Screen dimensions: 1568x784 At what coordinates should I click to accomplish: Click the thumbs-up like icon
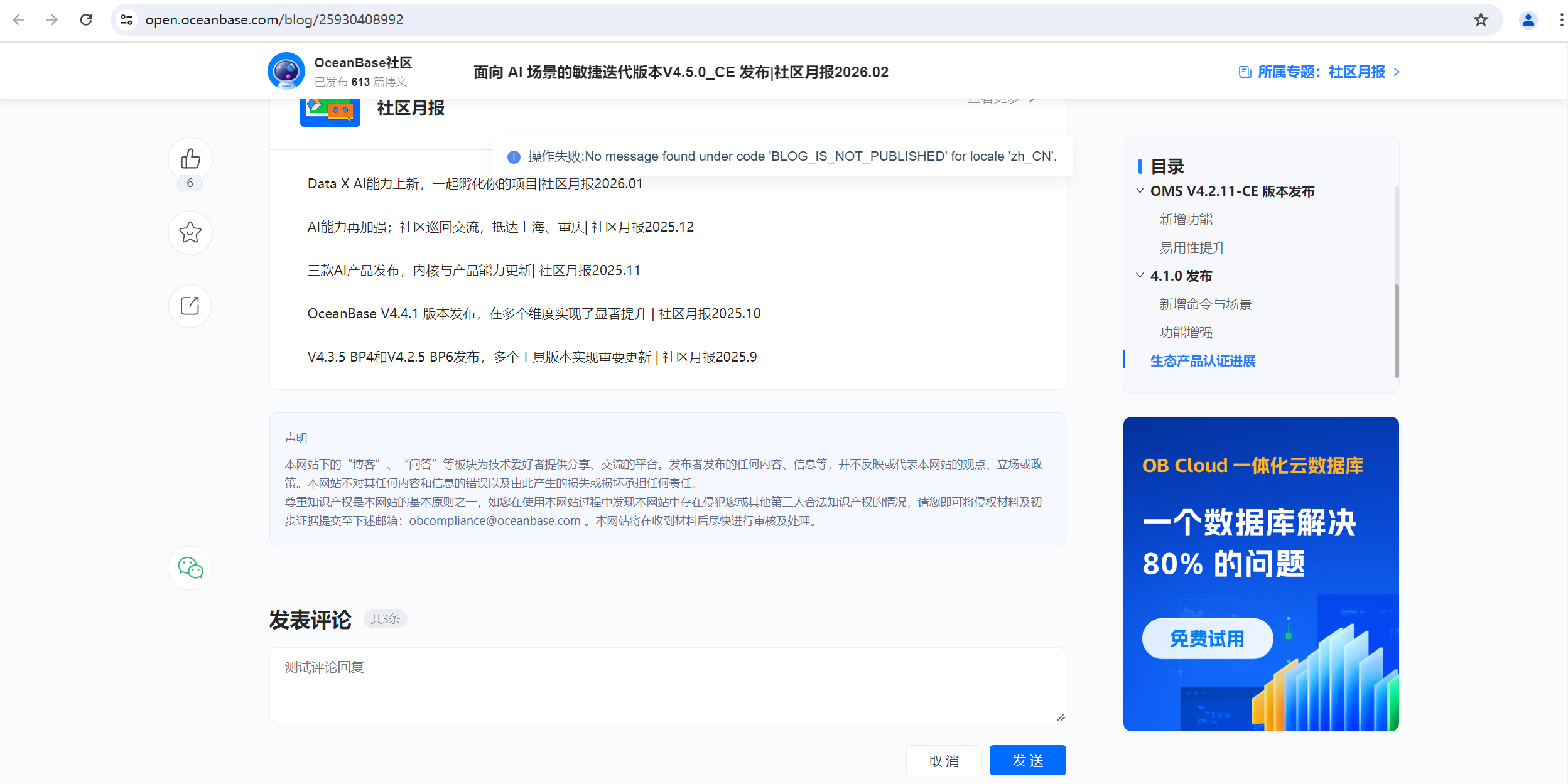(190, 159)
